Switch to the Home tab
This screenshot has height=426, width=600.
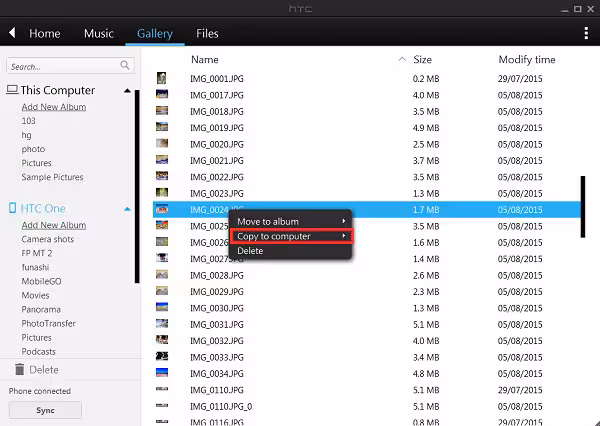click(x=45, y=34)
